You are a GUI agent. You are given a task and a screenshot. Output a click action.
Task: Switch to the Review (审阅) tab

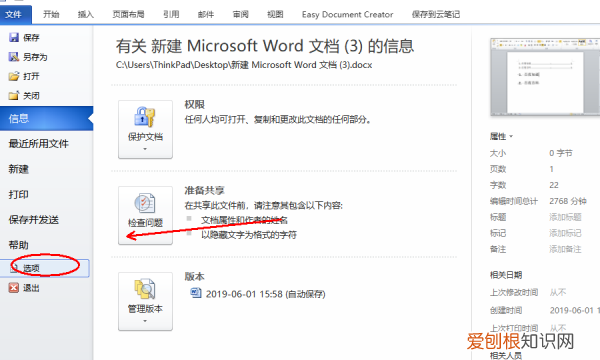pos(241,15)
